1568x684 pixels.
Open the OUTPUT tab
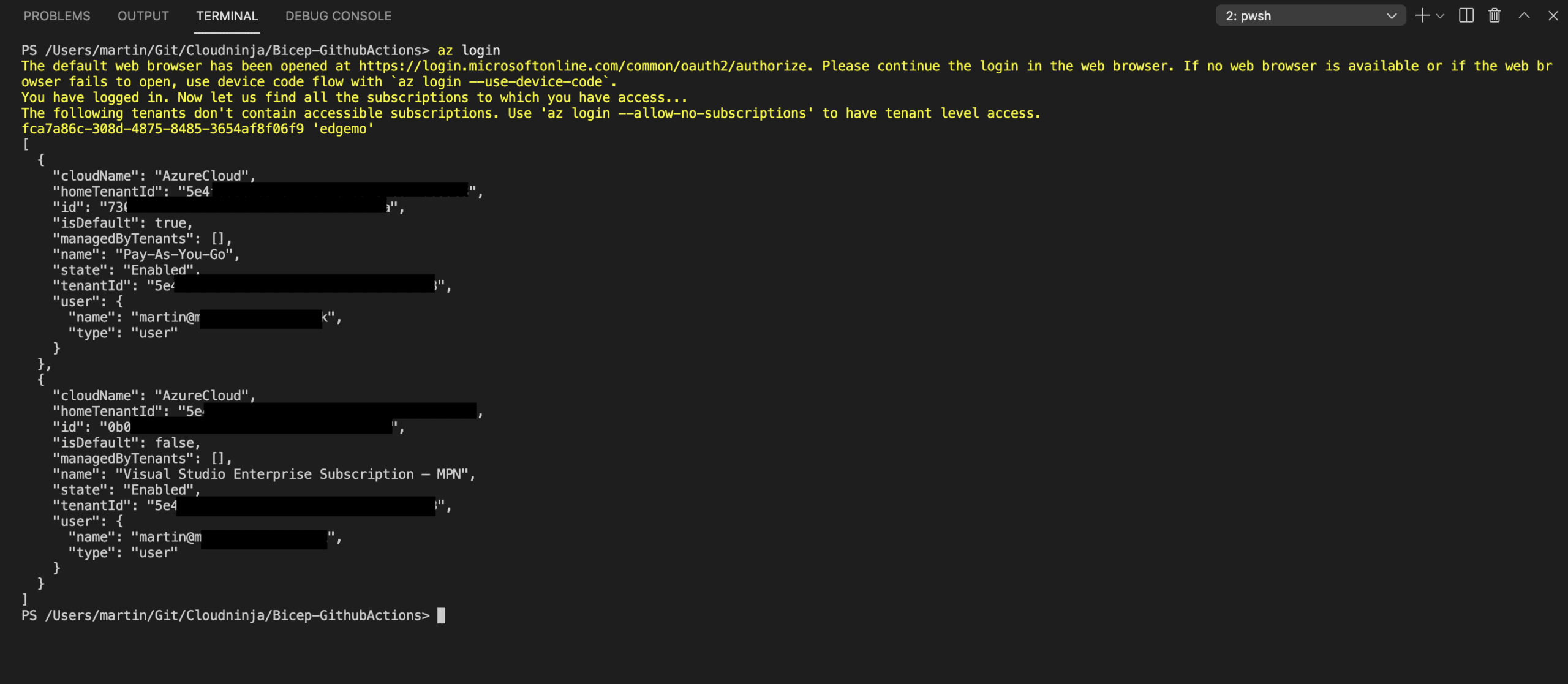[143, 16]
